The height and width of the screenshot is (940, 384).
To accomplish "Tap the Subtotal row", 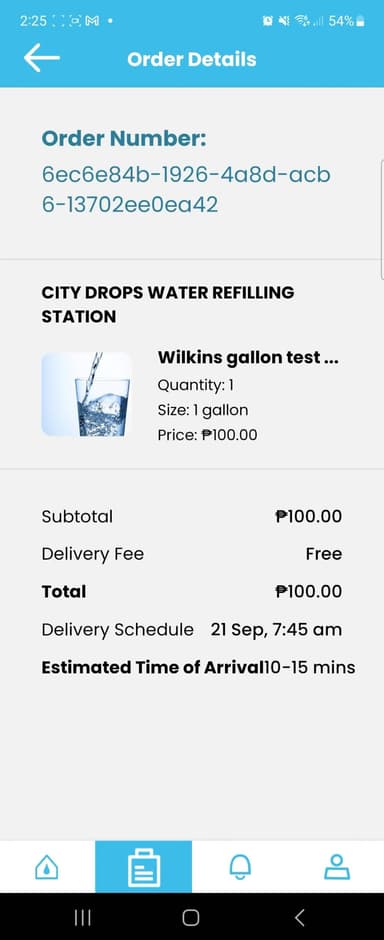I will 192,516.
